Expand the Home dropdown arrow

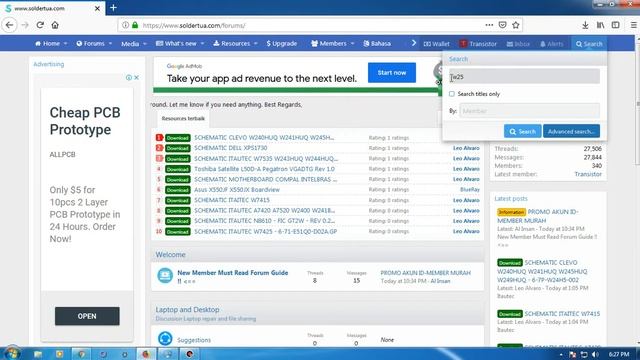click(x=65, y=43)
